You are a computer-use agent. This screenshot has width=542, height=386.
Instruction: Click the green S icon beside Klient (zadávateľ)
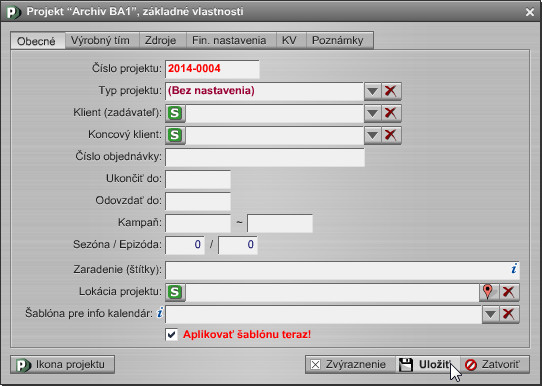click(175, 113)
